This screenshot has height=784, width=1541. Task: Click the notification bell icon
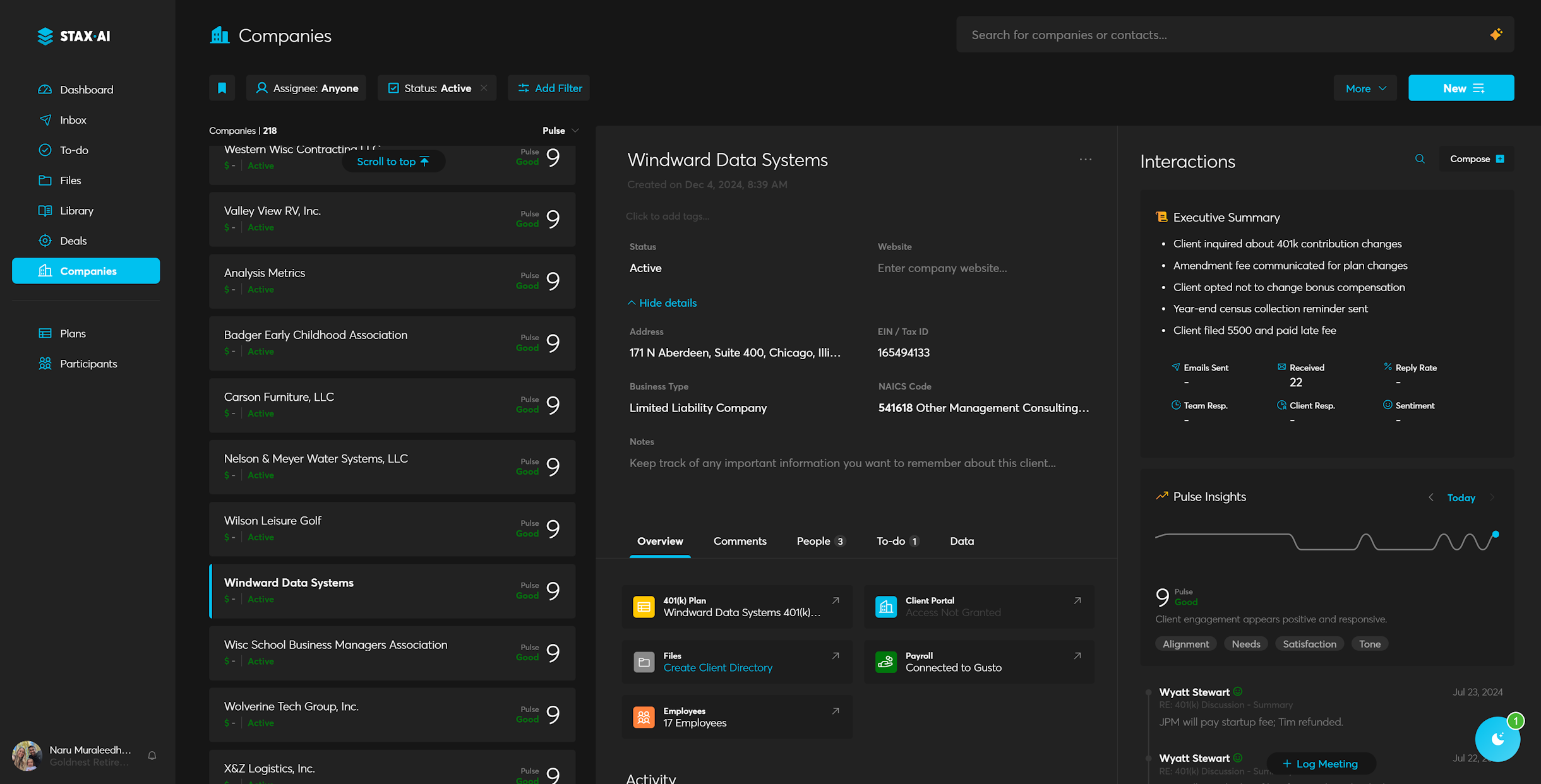click(152, 756)
